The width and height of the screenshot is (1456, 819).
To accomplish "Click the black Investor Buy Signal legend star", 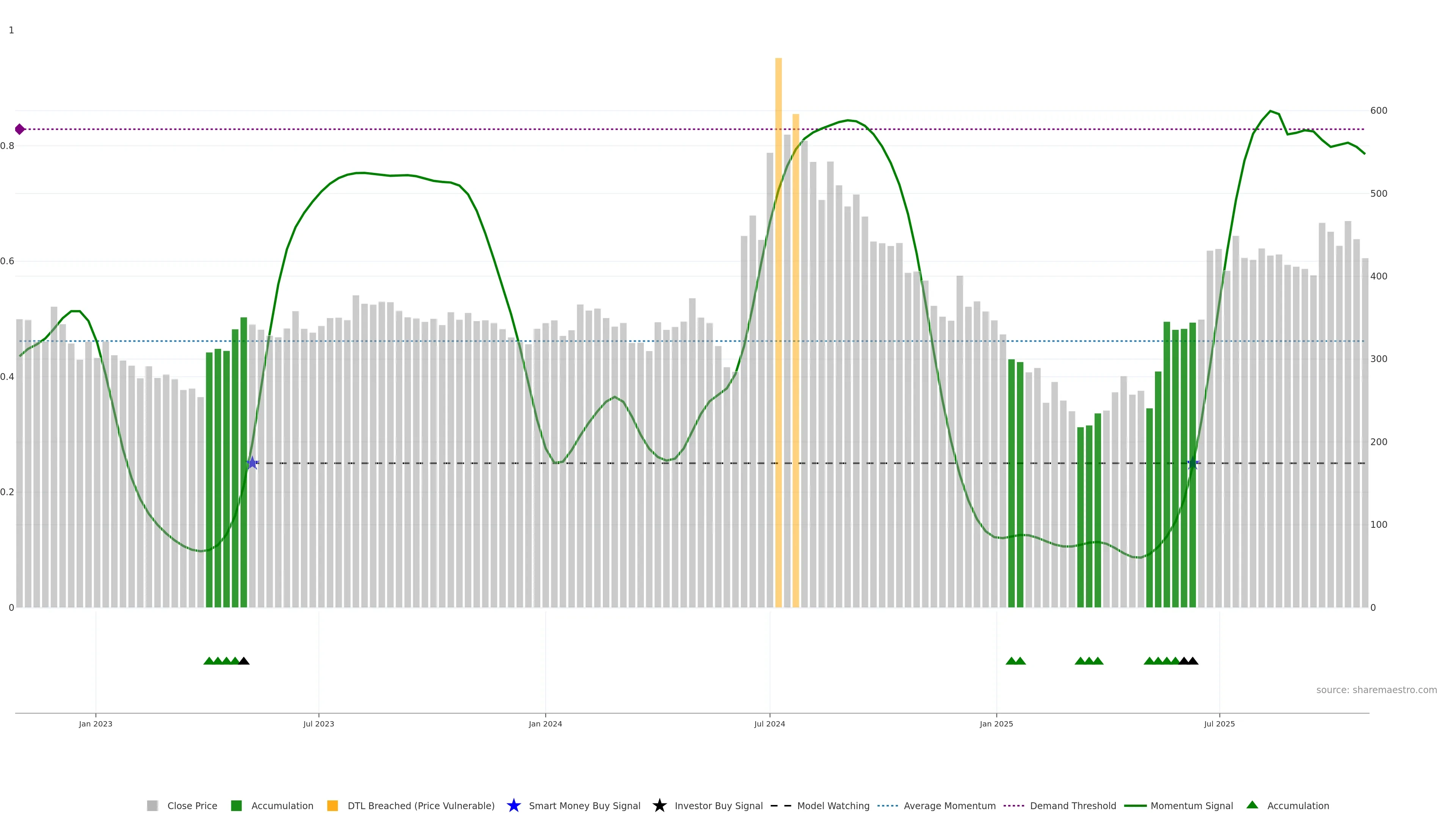I will (x=659, y=805).
